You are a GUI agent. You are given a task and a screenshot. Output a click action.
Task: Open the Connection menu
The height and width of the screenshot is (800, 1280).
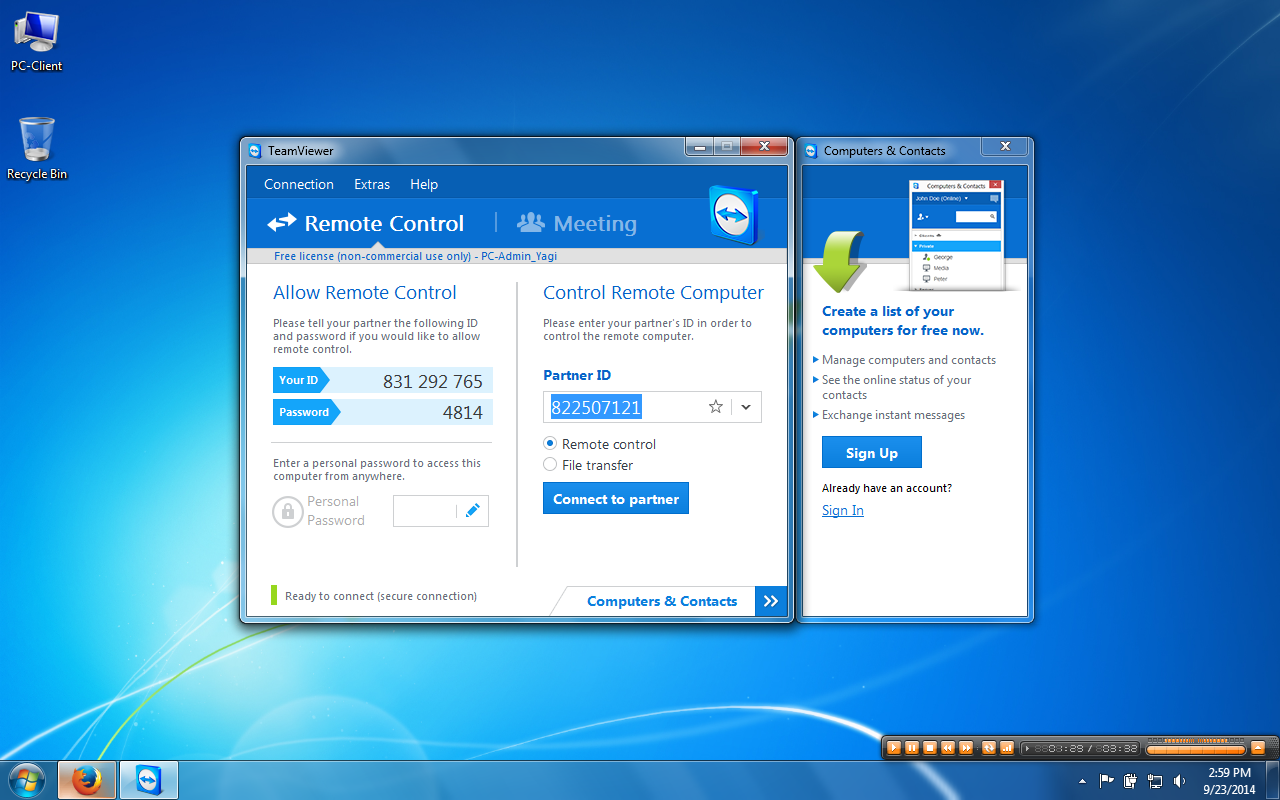point(299,184)
